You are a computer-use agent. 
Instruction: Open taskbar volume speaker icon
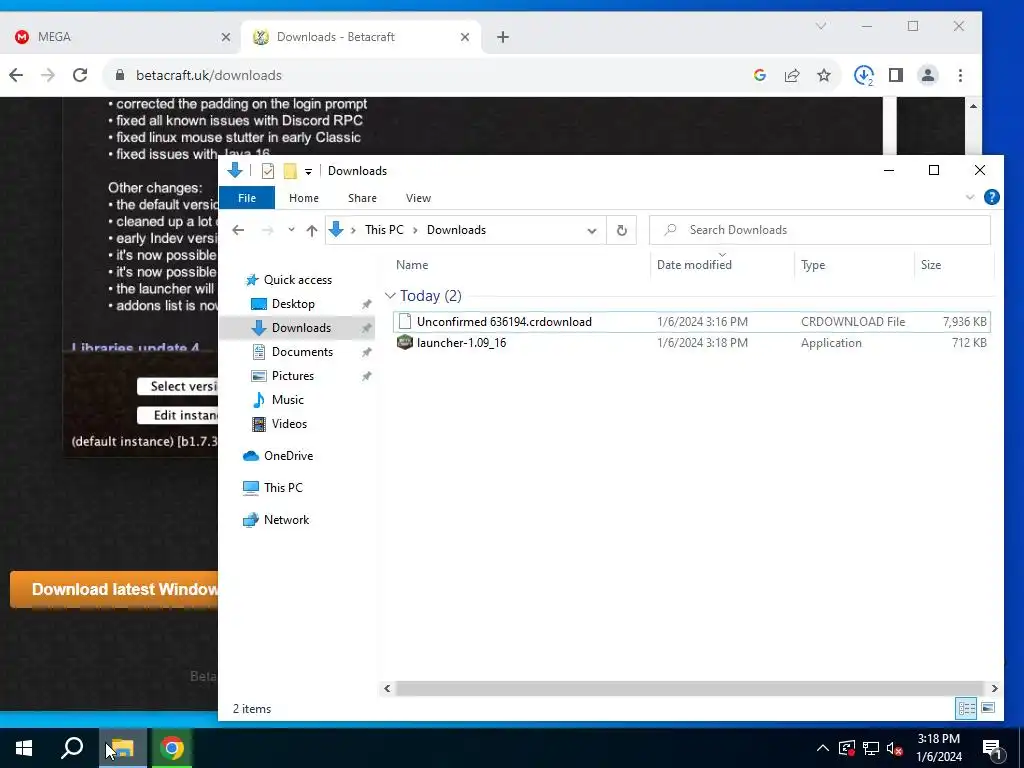coord(895,748)
